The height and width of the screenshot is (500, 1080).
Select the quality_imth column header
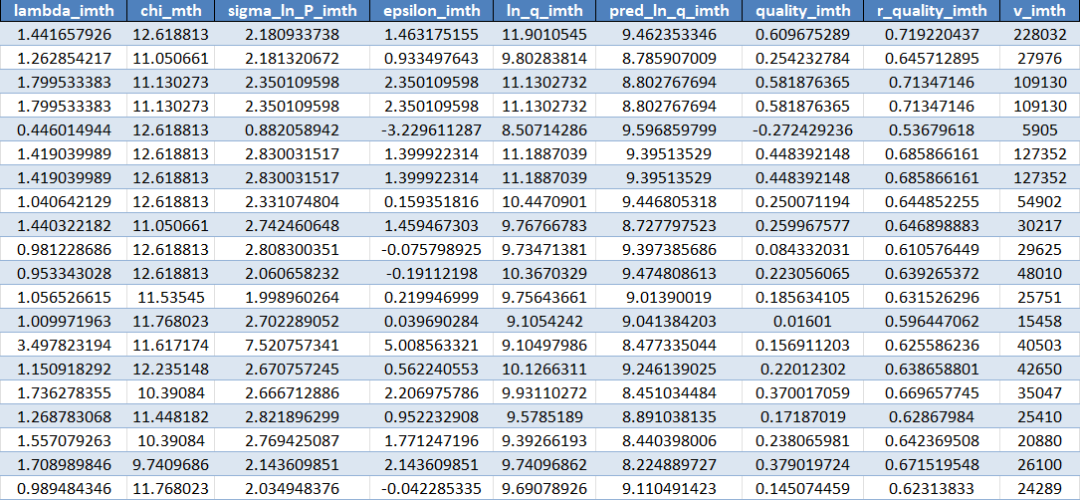802,11
